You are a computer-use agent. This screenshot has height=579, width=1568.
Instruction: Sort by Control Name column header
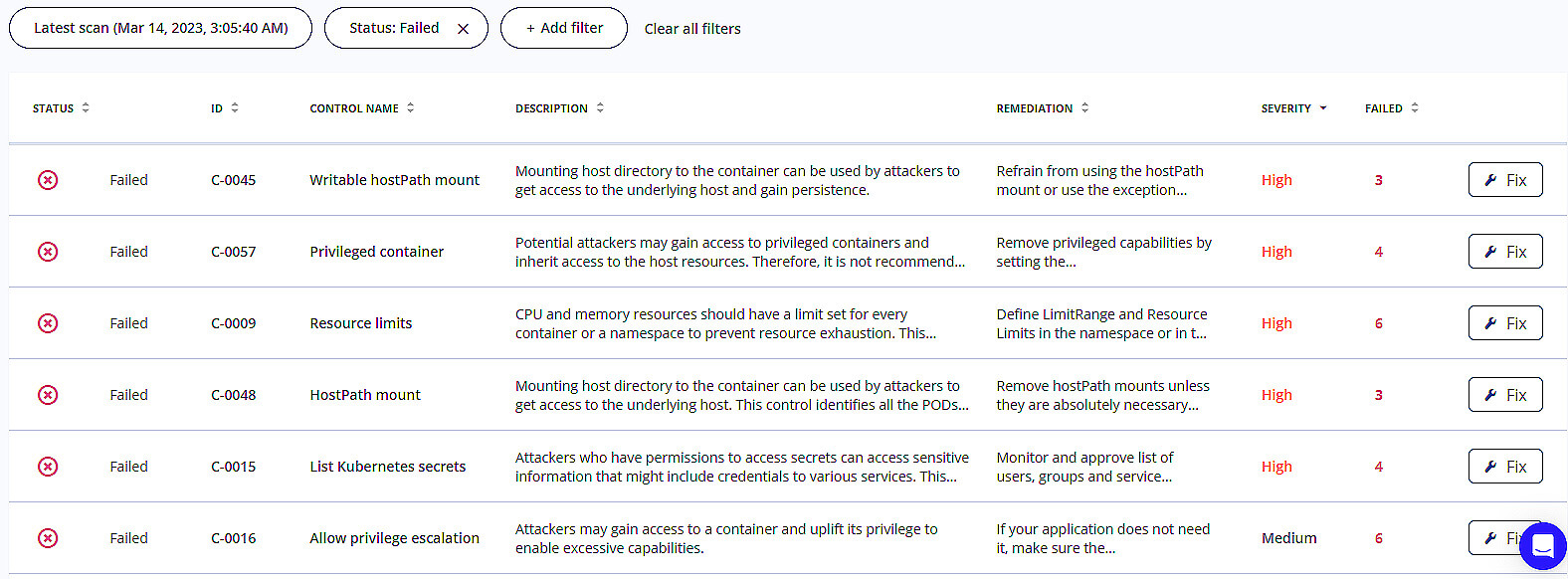pos(362,108)
